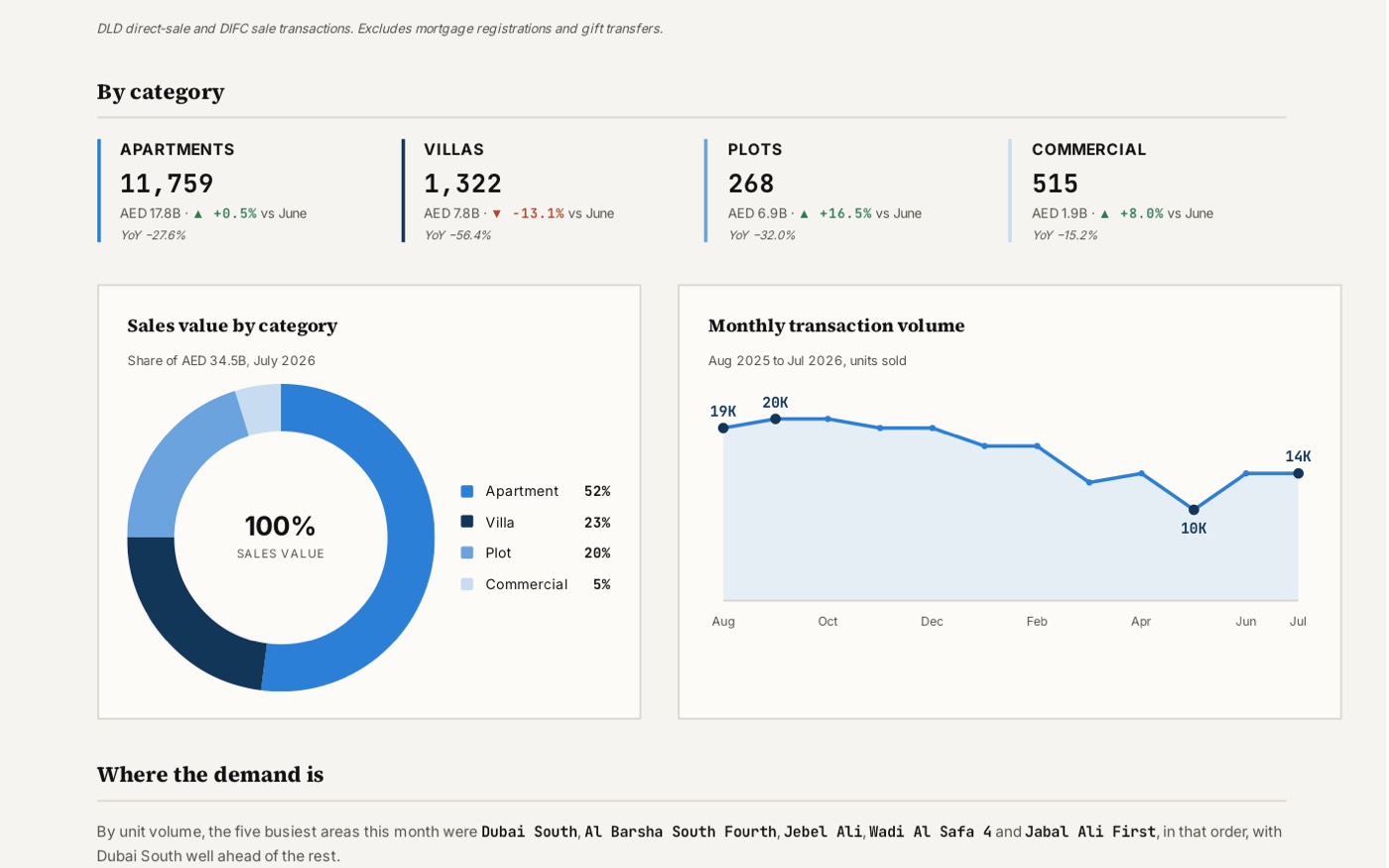Select the 19K data point on the line chart

point(723,429)
